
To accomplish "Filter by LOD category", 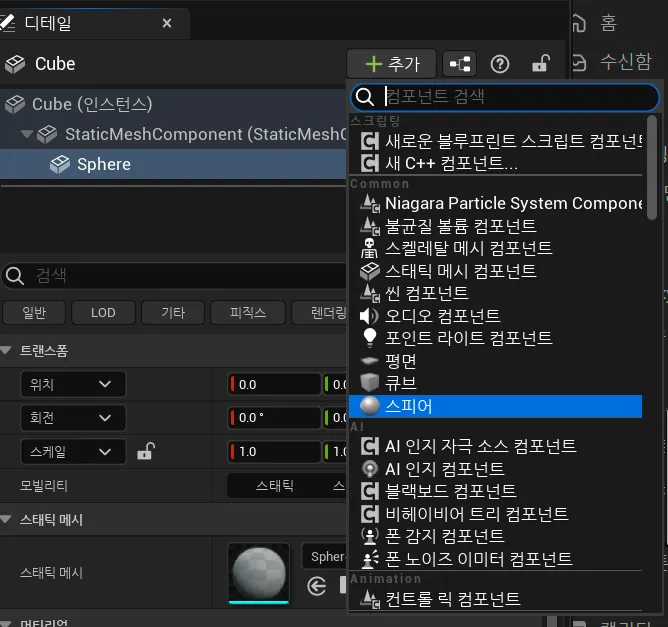I will coord(103,313).
